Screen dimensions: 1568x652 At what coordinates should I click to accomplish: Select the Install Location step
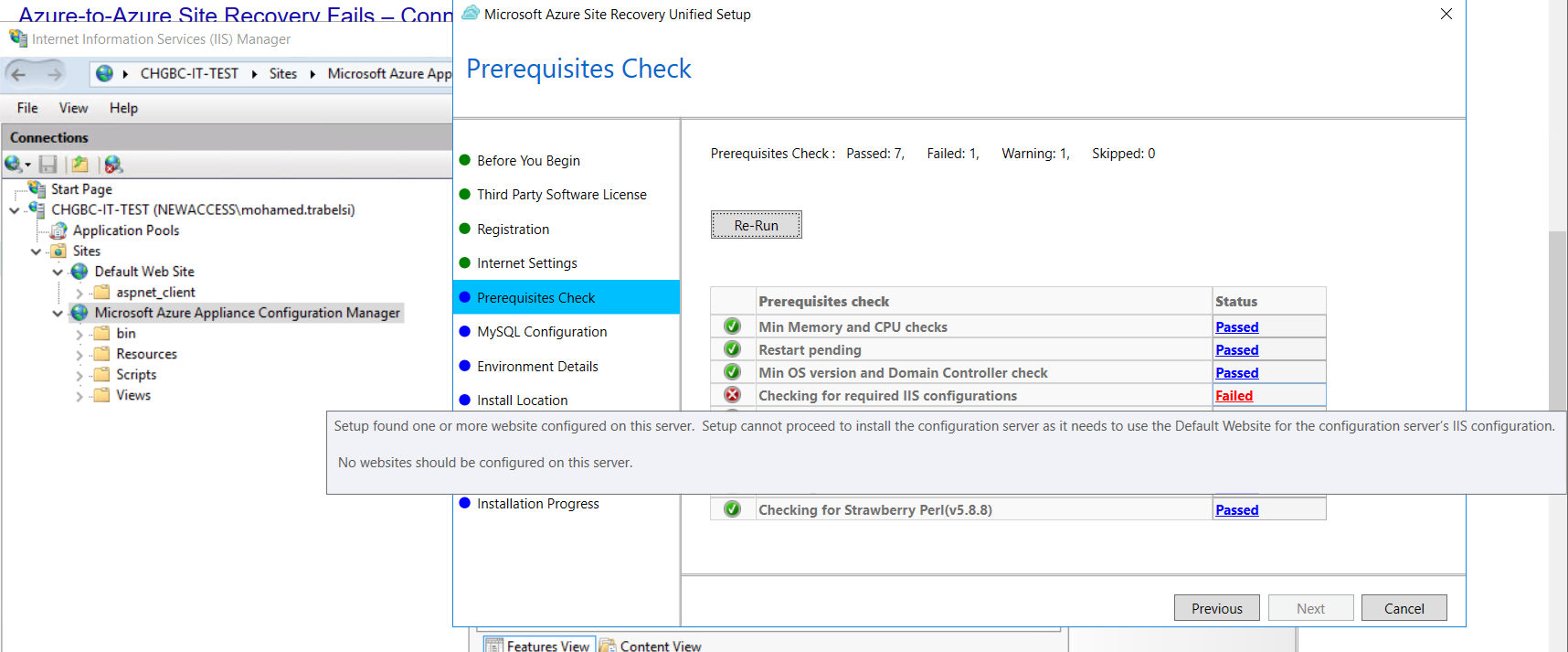tap(523, 401)
